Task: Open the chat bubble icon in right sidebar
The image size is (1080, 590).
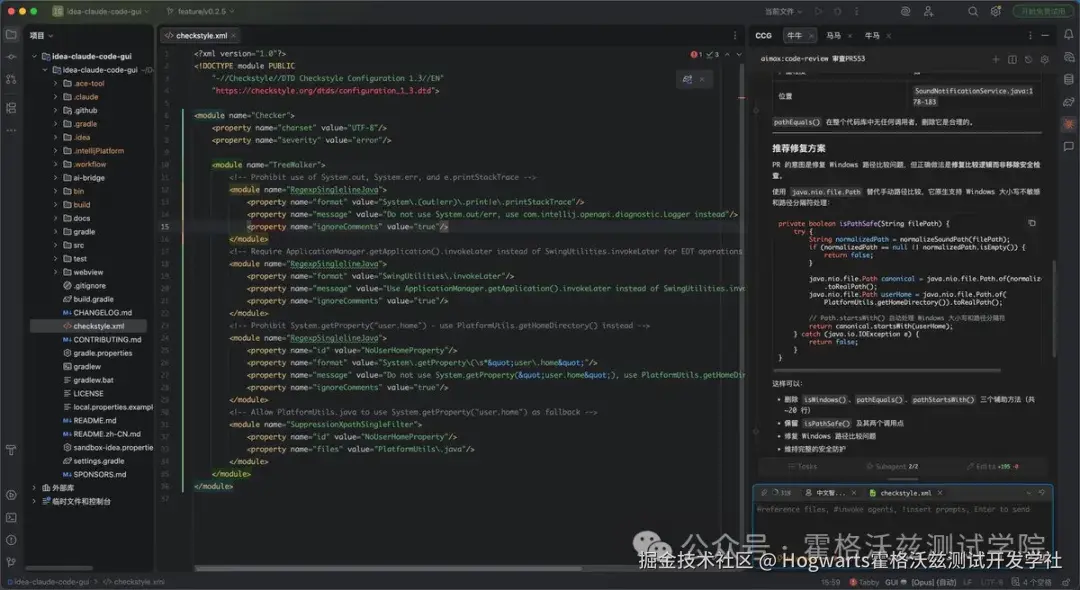Action: tap(1068, 147)
